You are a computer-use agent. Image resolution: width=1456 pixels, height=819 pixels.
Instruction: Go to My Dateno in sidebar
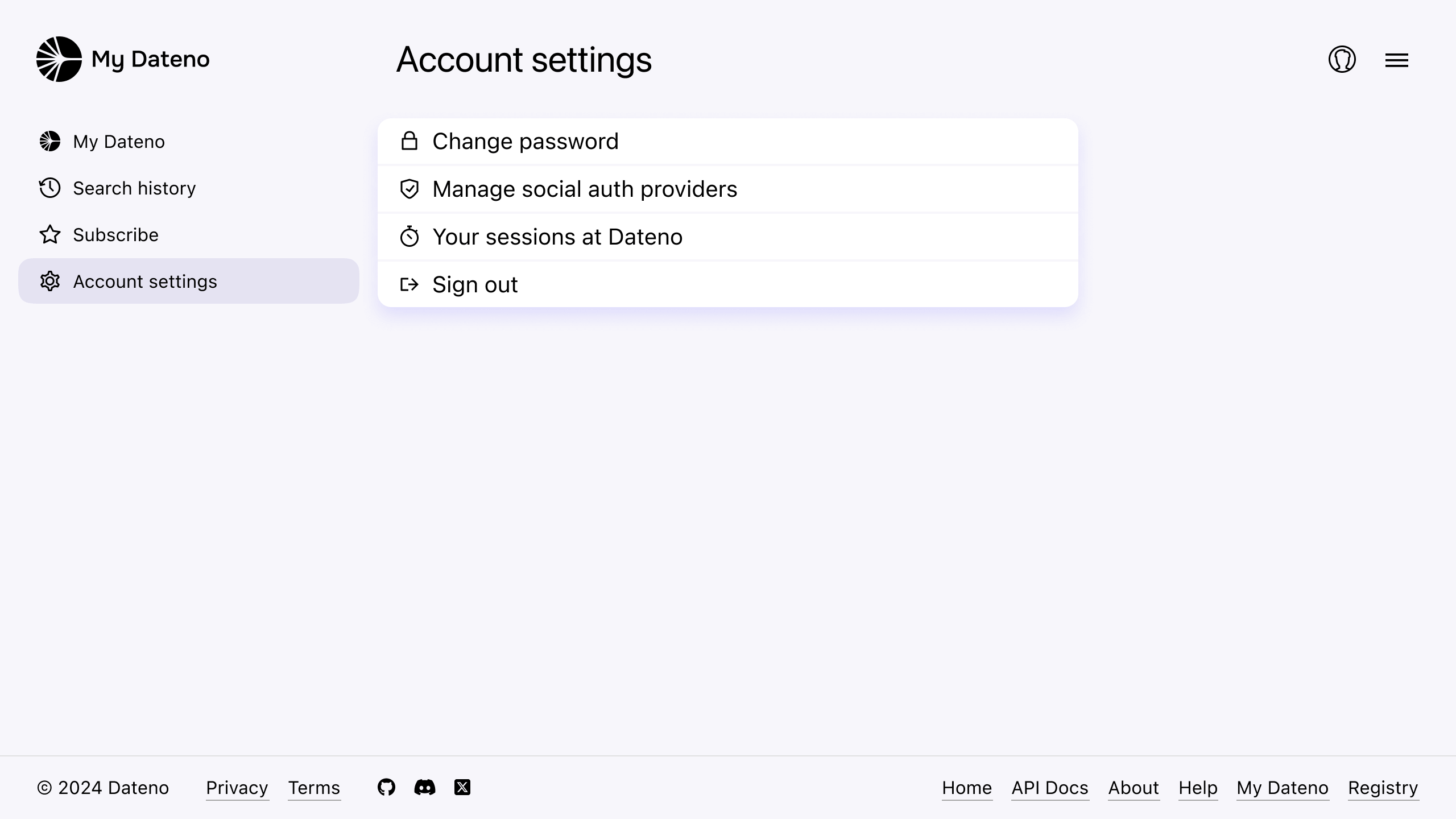pyautogui.click(x=119, y=142)
